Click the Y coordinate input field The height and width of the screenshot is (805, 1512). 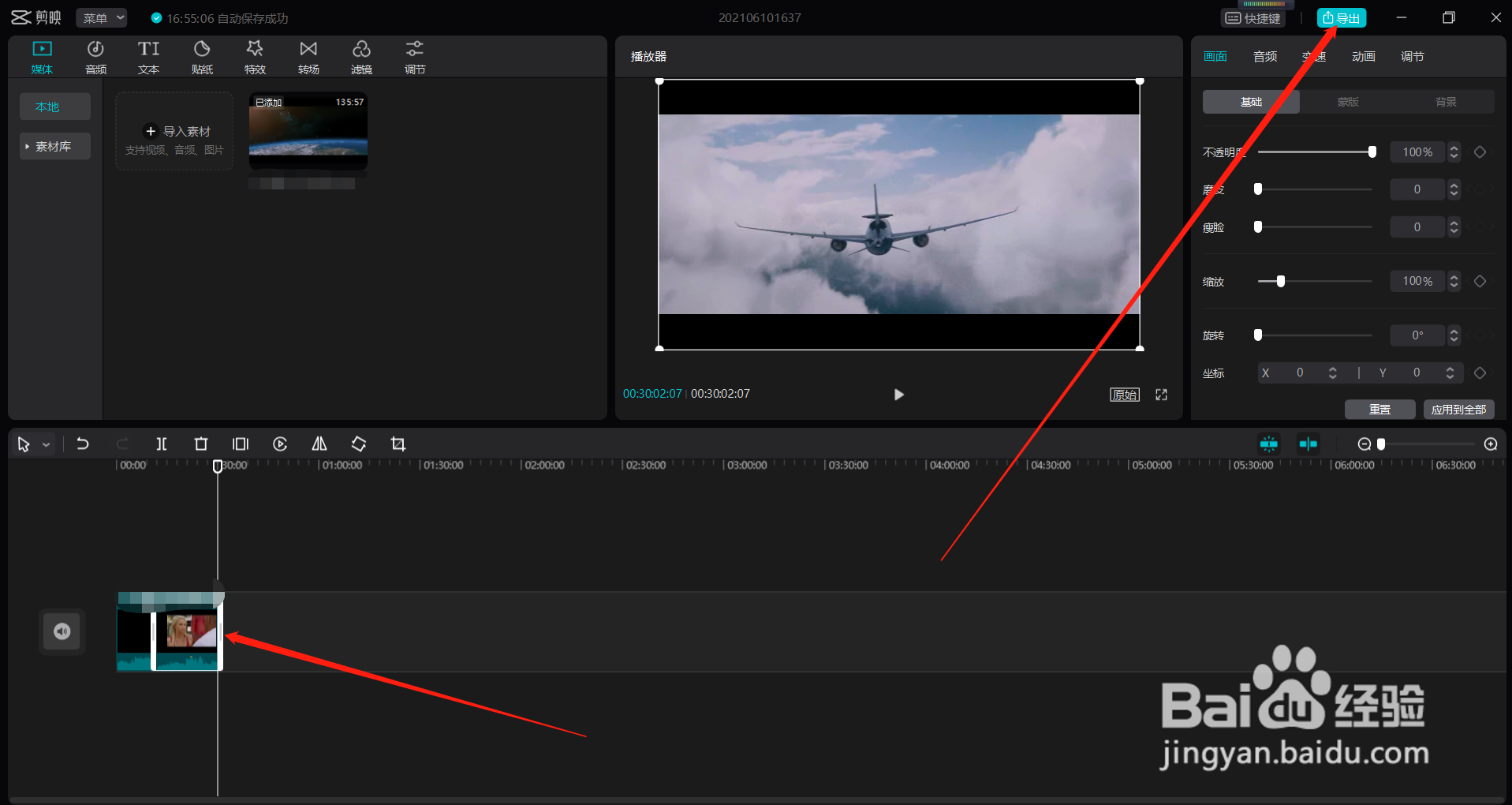pyautogui.click(x=1417, y=373)
